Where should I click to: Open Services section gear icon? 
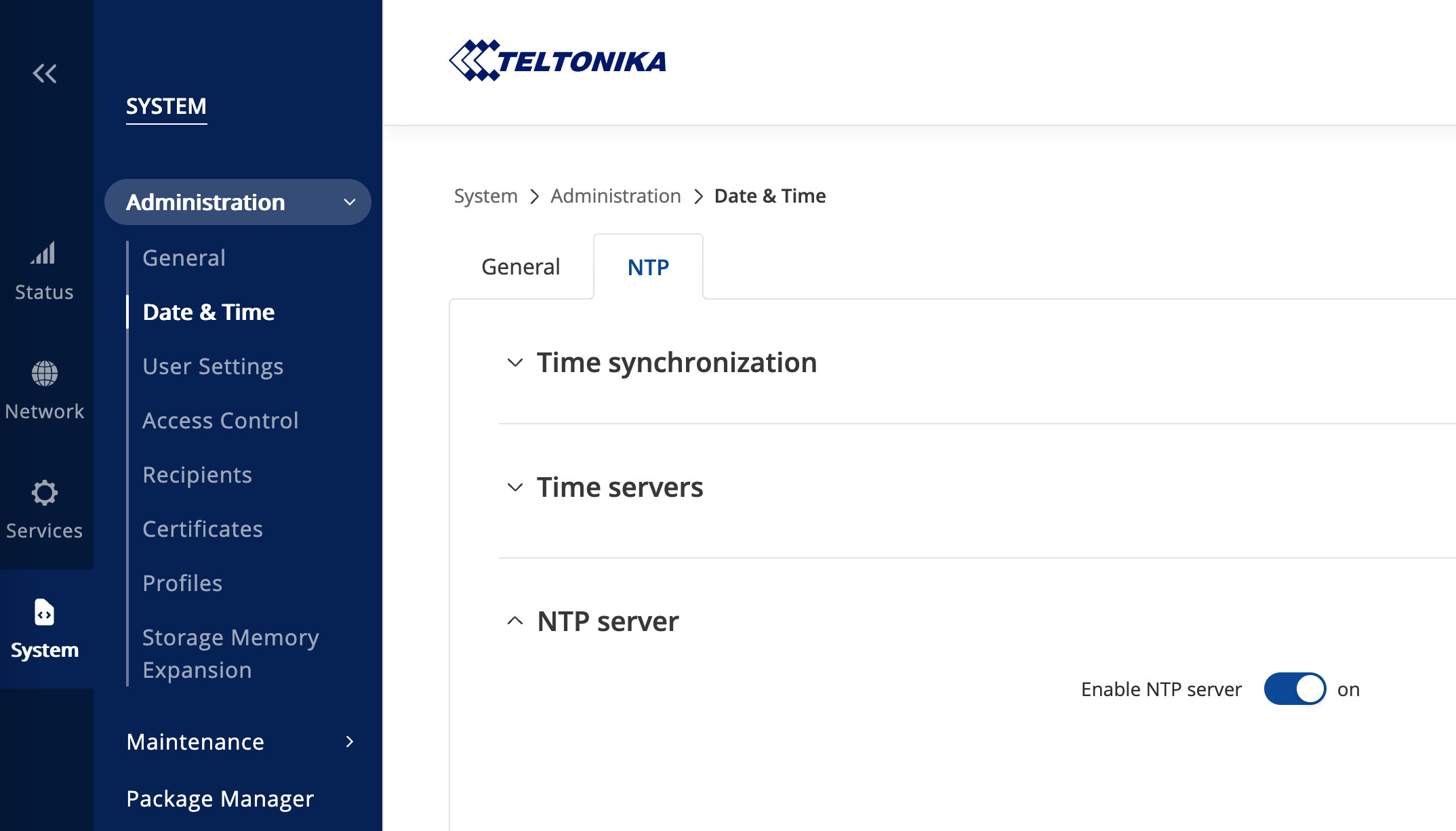(x=45, y=493)
